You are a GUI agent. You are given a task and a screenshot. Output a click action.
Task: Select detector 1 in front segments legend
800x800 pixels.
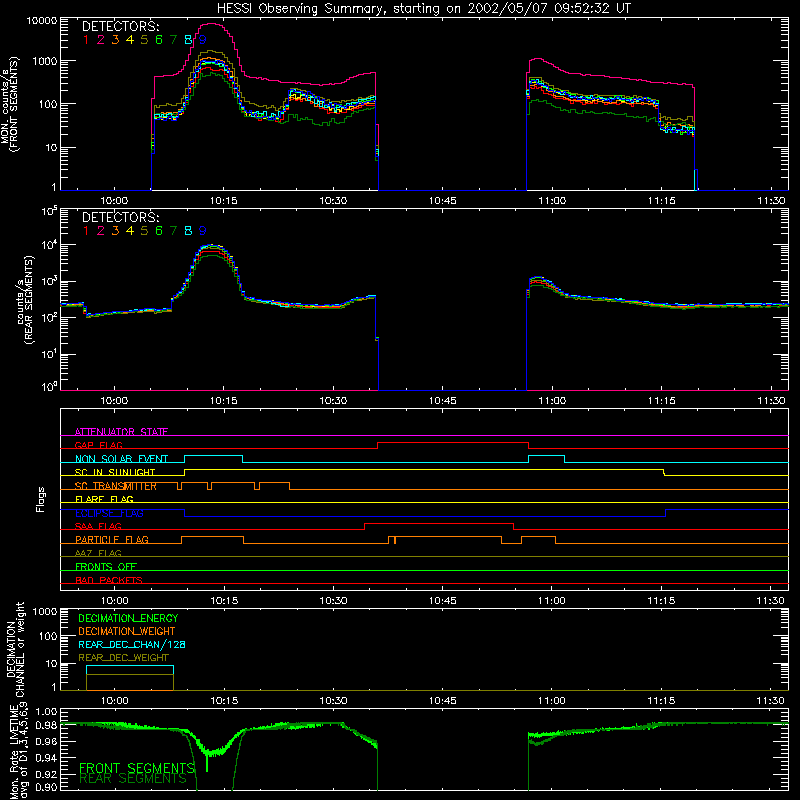pyautogui.click(x=86, y=40)
